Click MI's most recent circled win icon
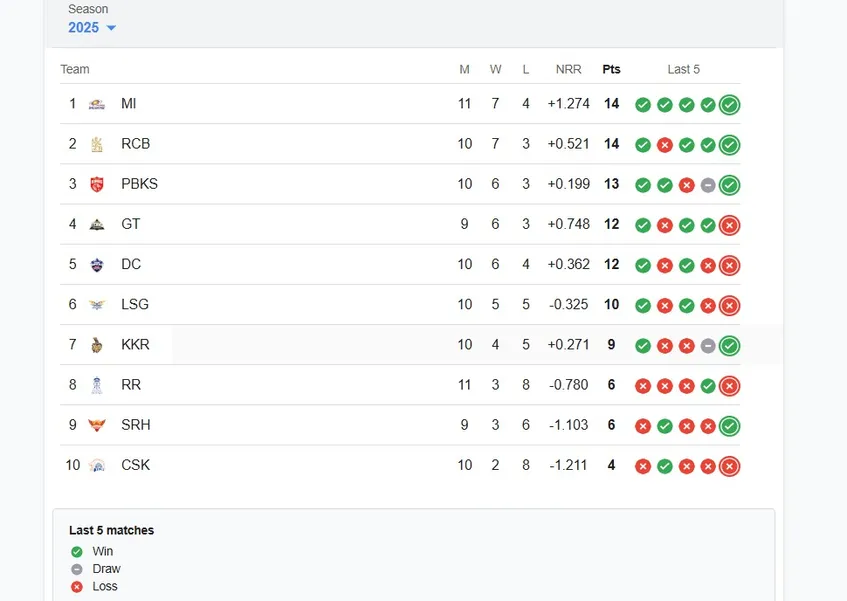847x601 pixels. tap(730, 105)
